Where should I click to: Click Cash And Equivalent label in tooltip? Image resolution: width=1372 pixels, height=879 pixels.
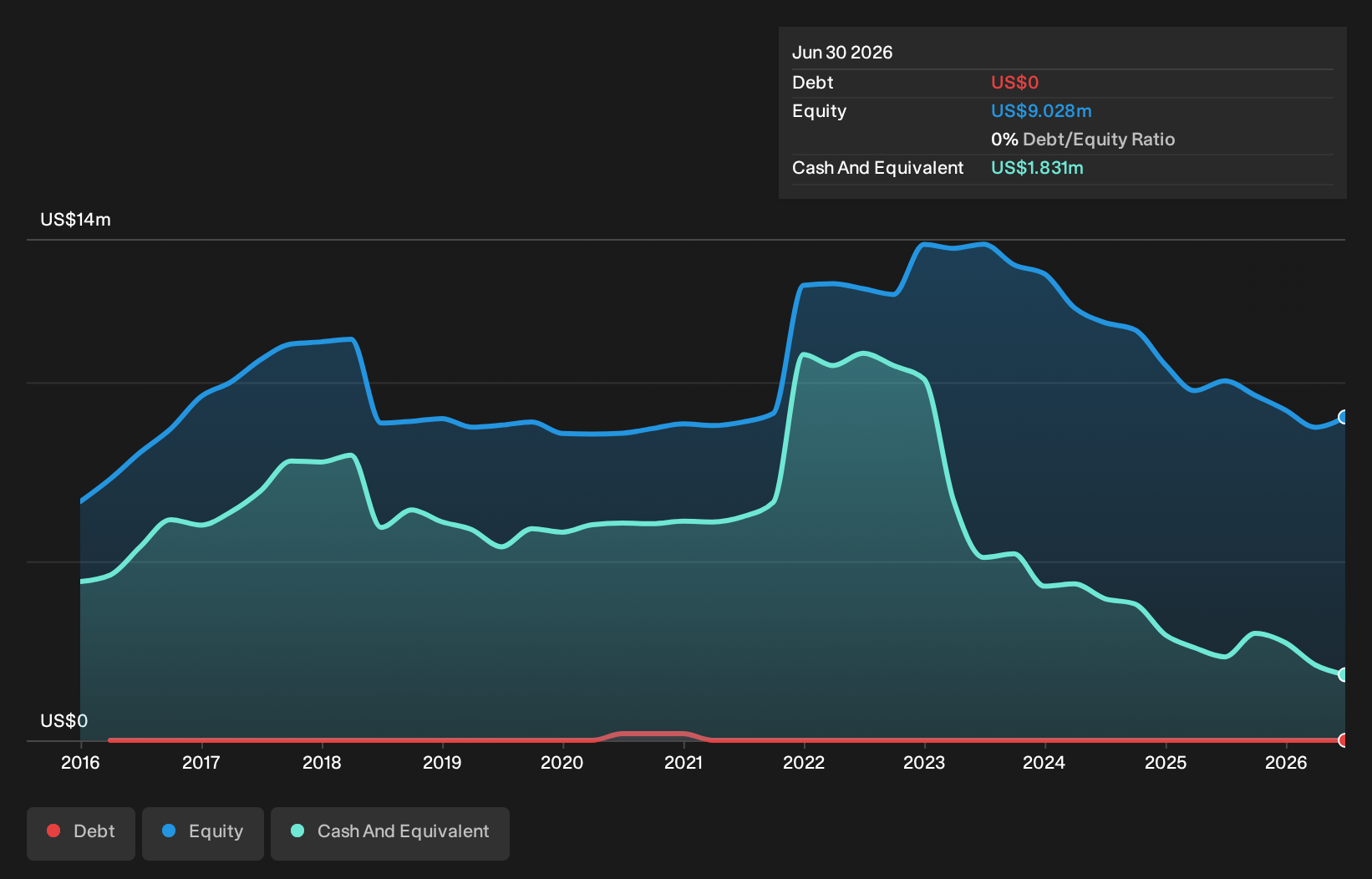pos(877,168)
